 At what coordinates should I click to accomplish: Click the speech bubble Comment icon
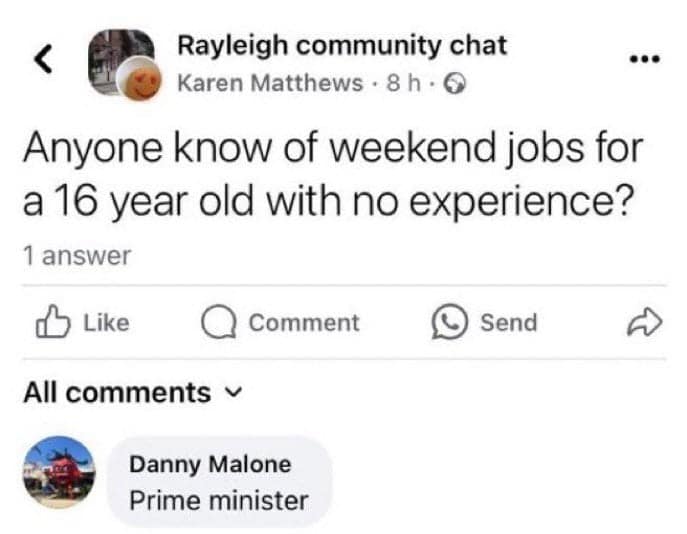click(217, 323)
